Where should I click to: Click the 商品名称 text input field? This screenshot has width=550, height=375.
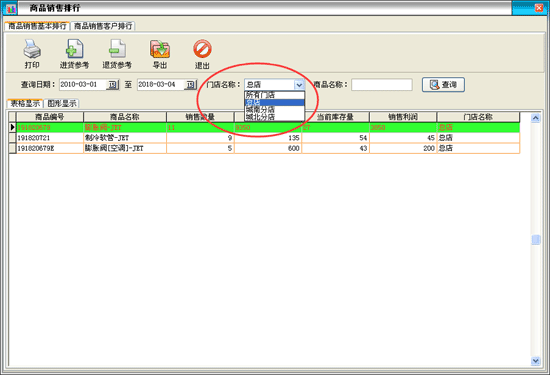pyautogui.click(x=382, y=85)
